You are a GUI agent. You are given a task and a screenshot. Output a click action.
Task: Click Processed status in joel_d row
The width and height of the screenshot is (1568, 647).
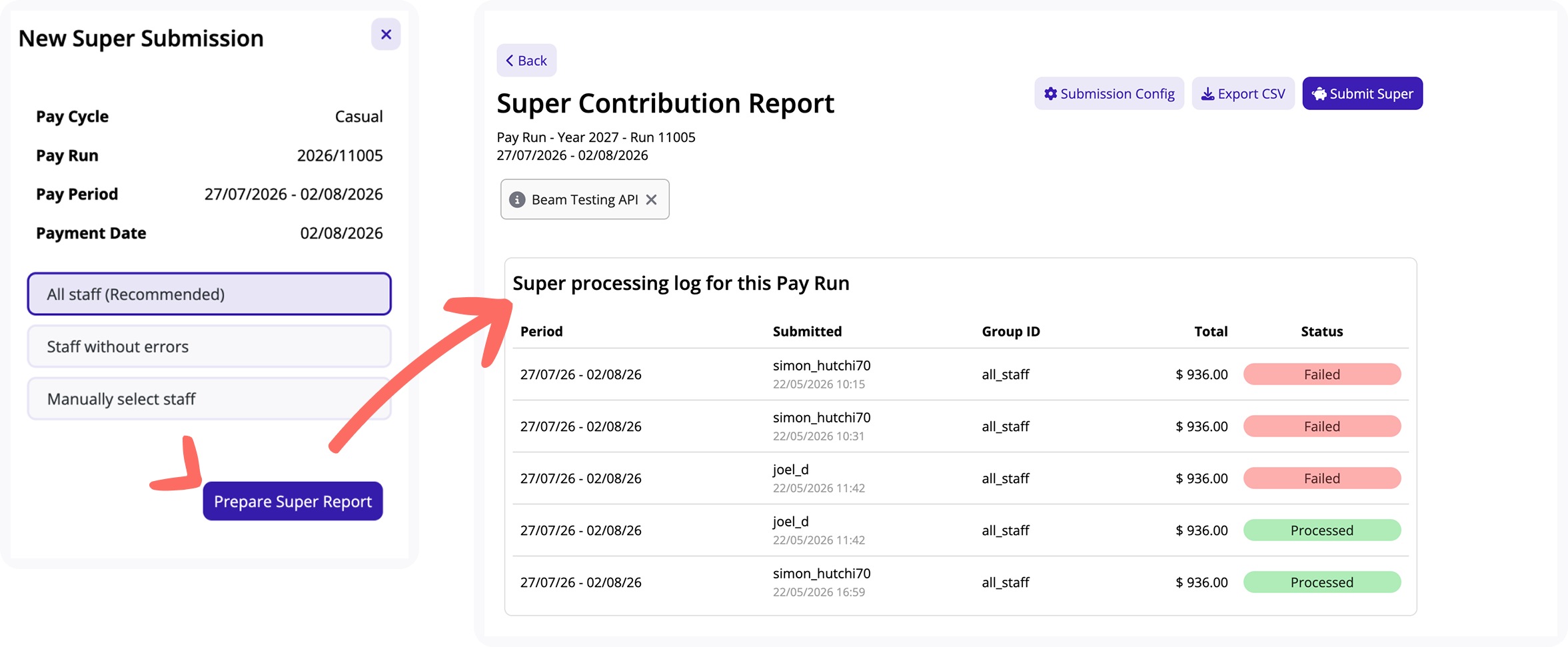tap(1322, 530)
